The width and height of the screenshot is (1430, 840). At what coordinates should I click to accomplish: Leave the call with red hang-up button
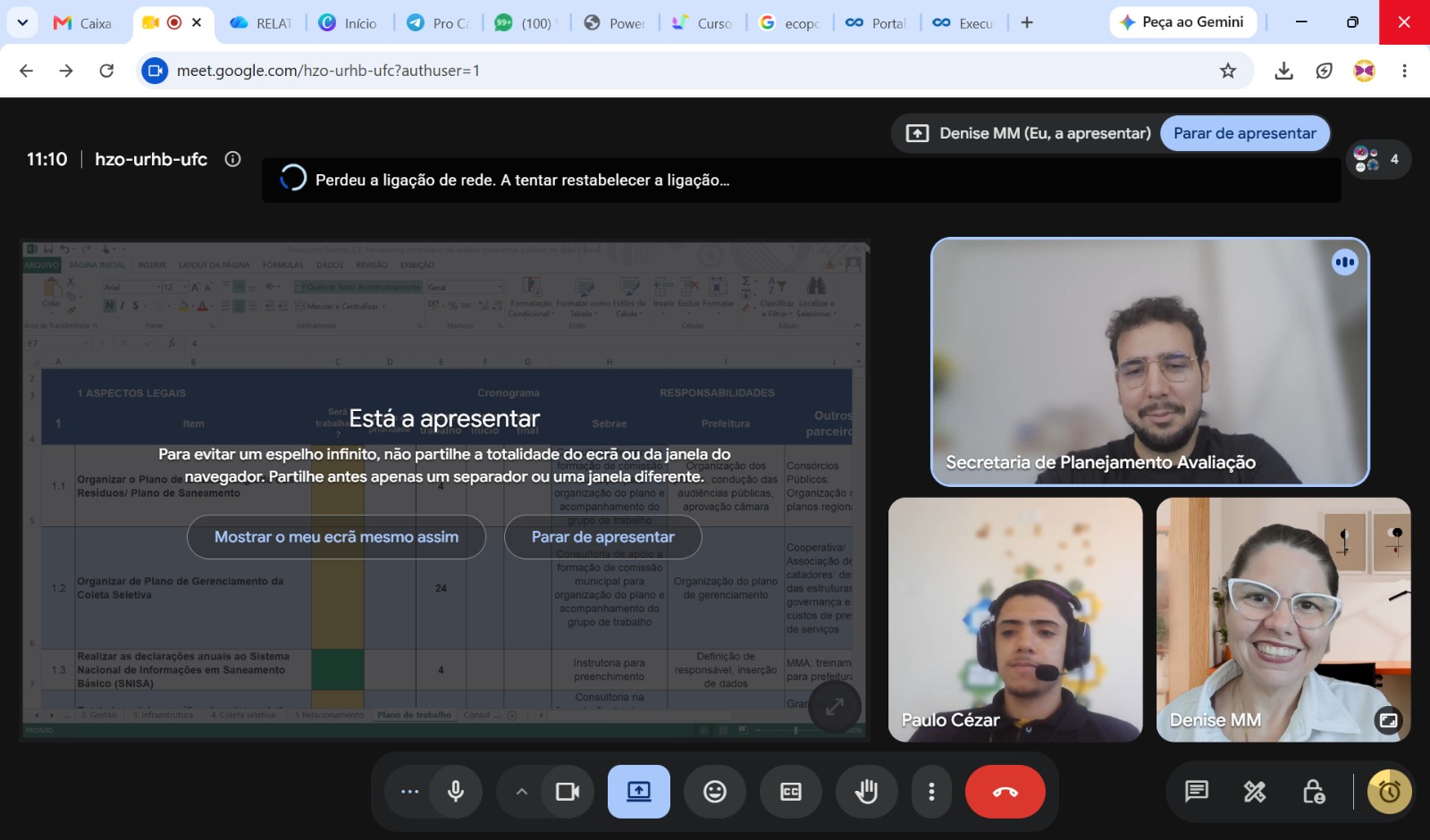(x=1005, y=792)
